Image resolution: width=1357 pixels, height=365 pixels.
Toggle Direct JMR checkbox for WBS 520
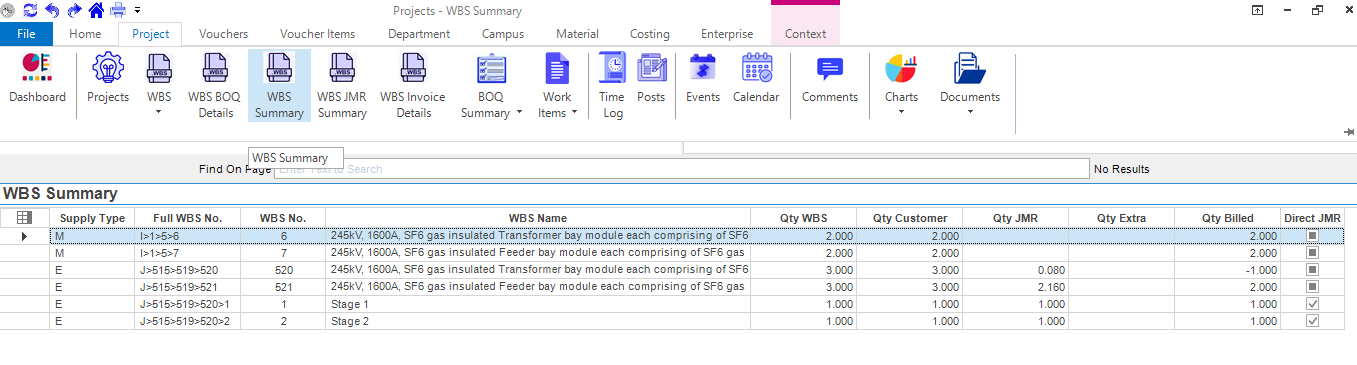tap(1312, 270)
